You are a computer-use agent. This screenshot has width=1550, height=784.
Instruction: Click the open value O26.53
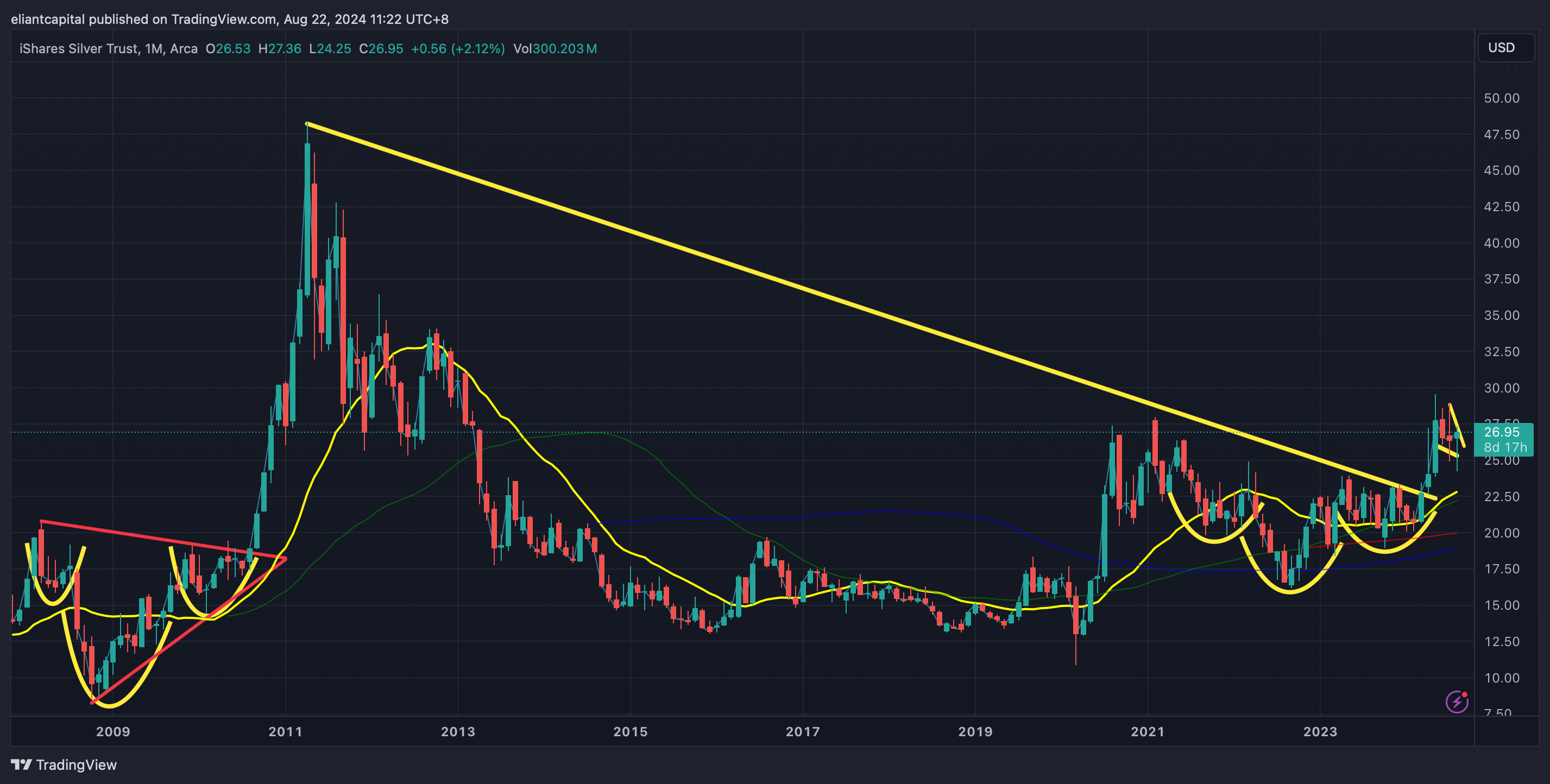228,49
